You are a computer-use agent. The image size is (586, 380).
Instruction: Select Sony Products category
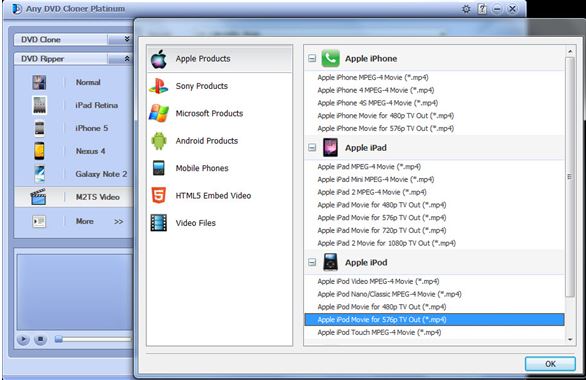[219, 86]
